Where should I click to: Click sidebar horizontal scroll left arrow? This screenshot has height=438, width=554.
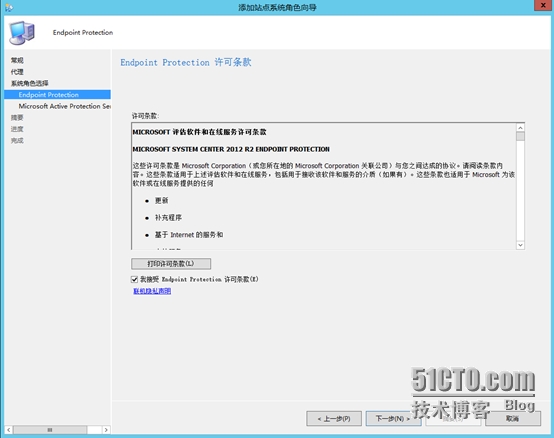pyautogui.click(x=8, y=430)
